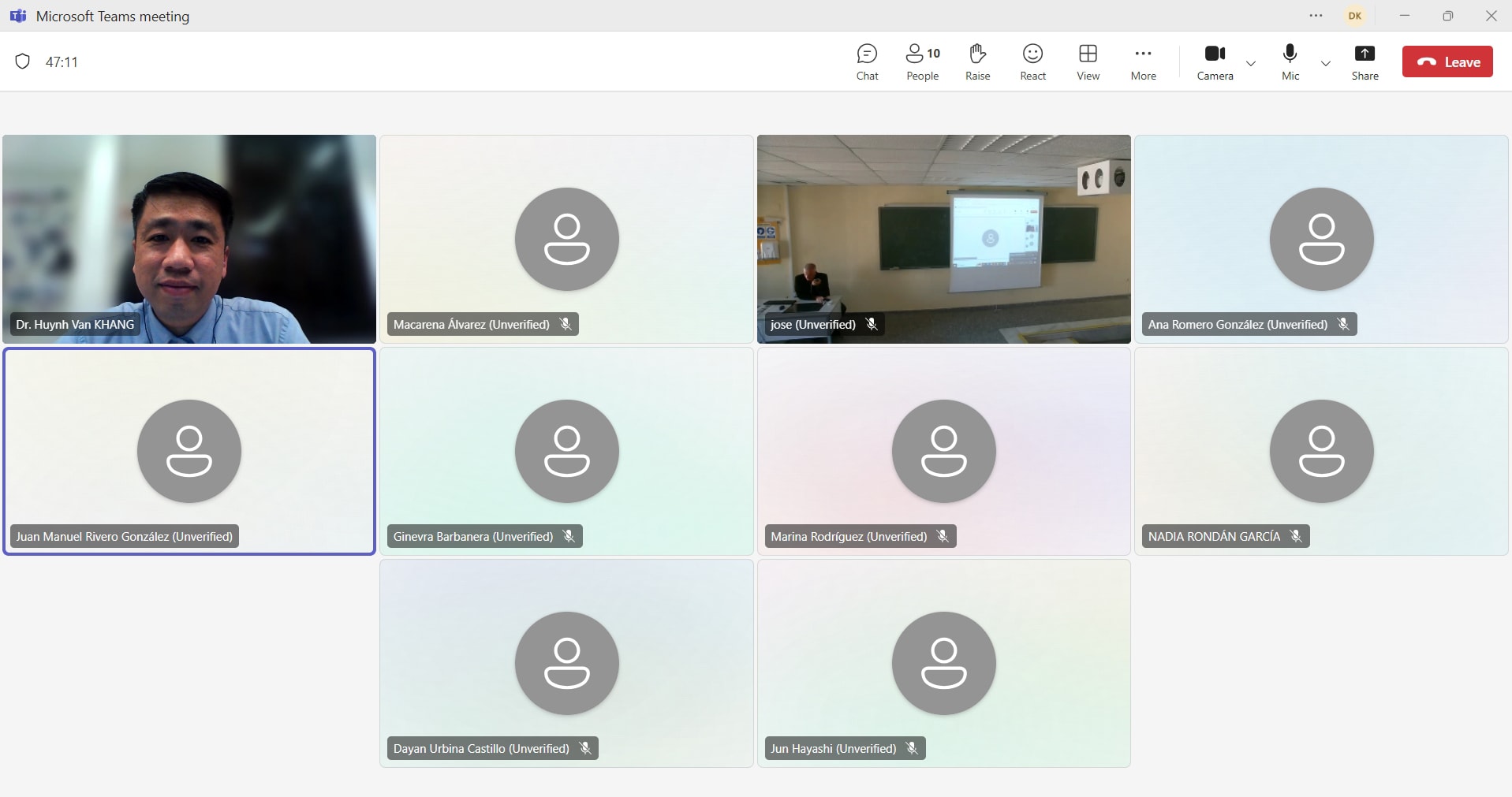Expand the Camera options dropdown arrow
Viewport: 1512px width, 797px height.
tap(1251, 63)
